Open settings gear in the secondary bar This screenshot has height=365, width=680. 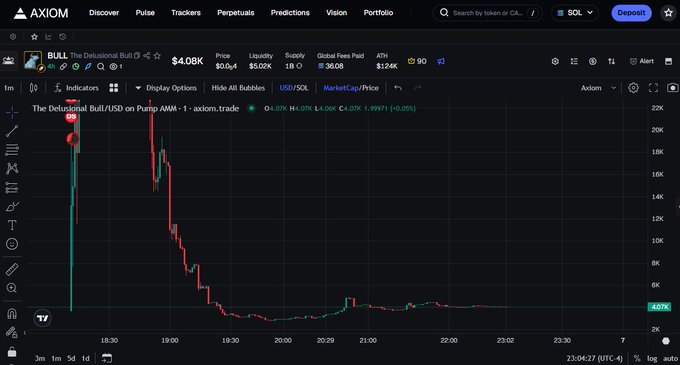pos(13,37)
